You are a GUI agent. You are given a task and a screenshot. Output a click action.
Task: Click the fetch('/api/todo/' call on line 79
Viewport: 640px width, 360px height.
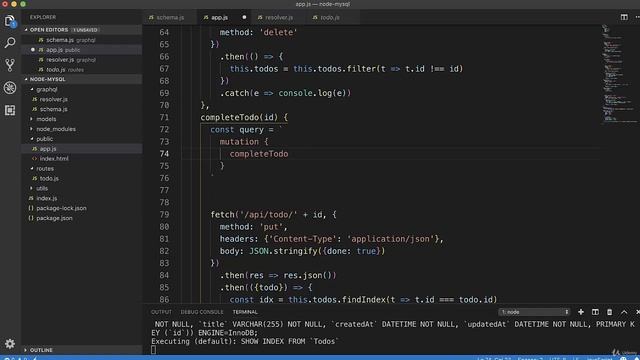273,215
